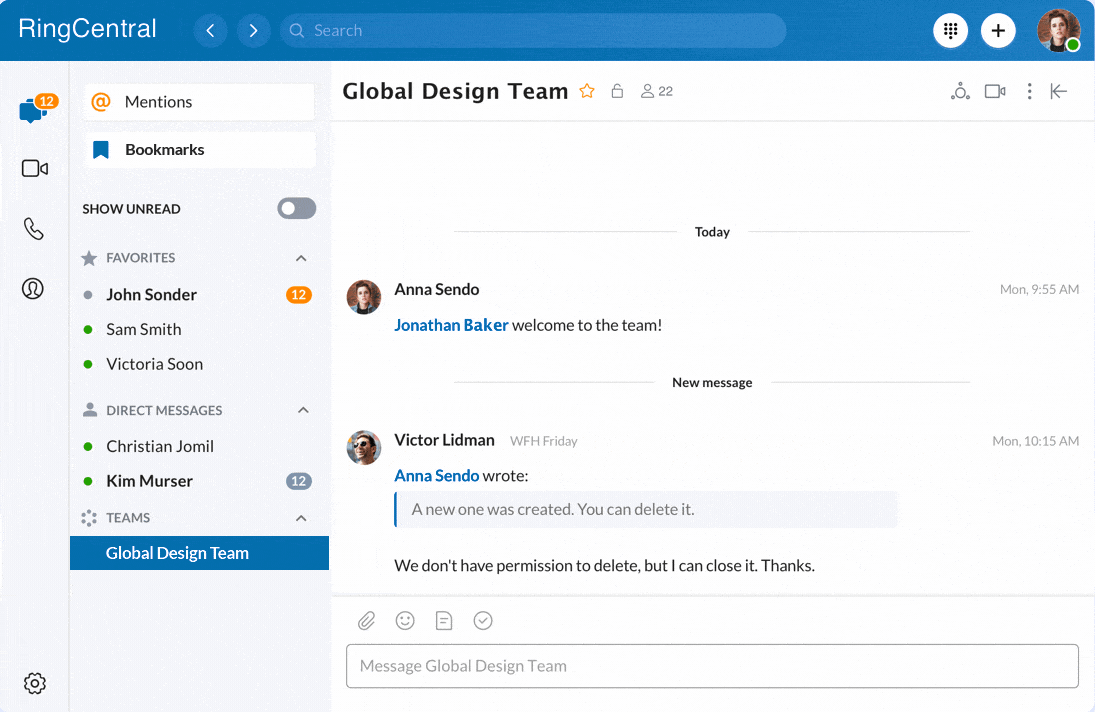Collapse the Direct Messages section
The height and width of the screenshot is (712, 1095).
(x=303, y=410)
